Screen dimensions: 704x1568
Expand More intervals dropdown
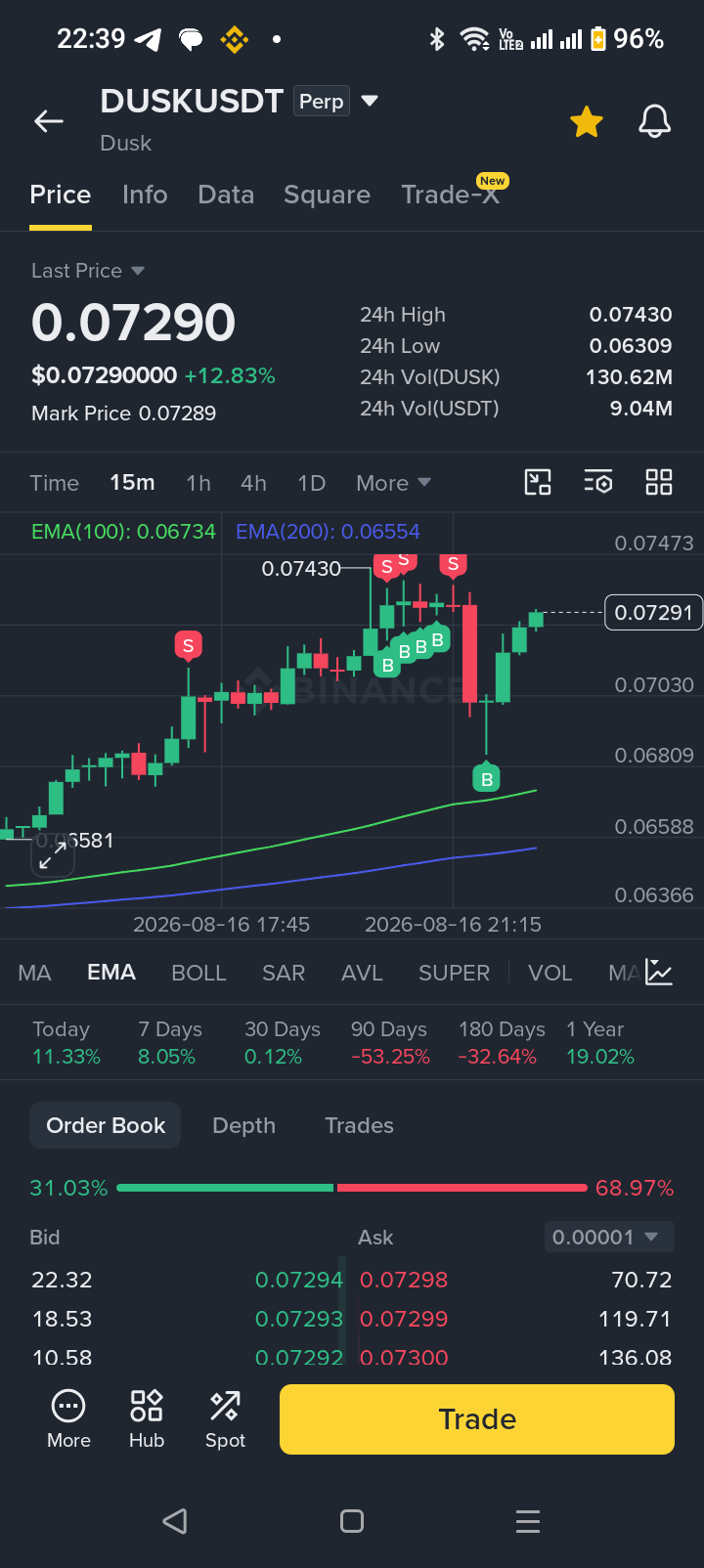[393, 483]
